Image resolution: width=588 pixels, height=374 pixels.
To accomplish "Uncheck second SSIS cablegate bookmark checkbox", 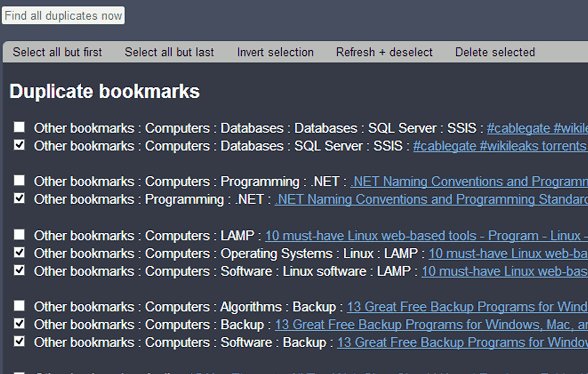I will pos(19,145).
